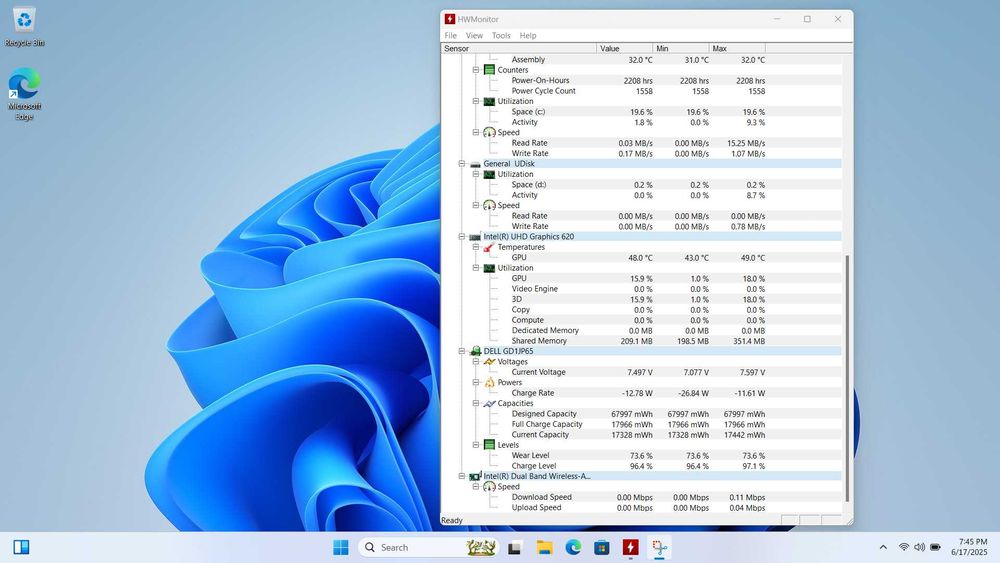Collapse the General UDisk device node
Image resolution: width=1000 pixels, height=563 pixels.
pyautogui.click(x=462, y=164)
